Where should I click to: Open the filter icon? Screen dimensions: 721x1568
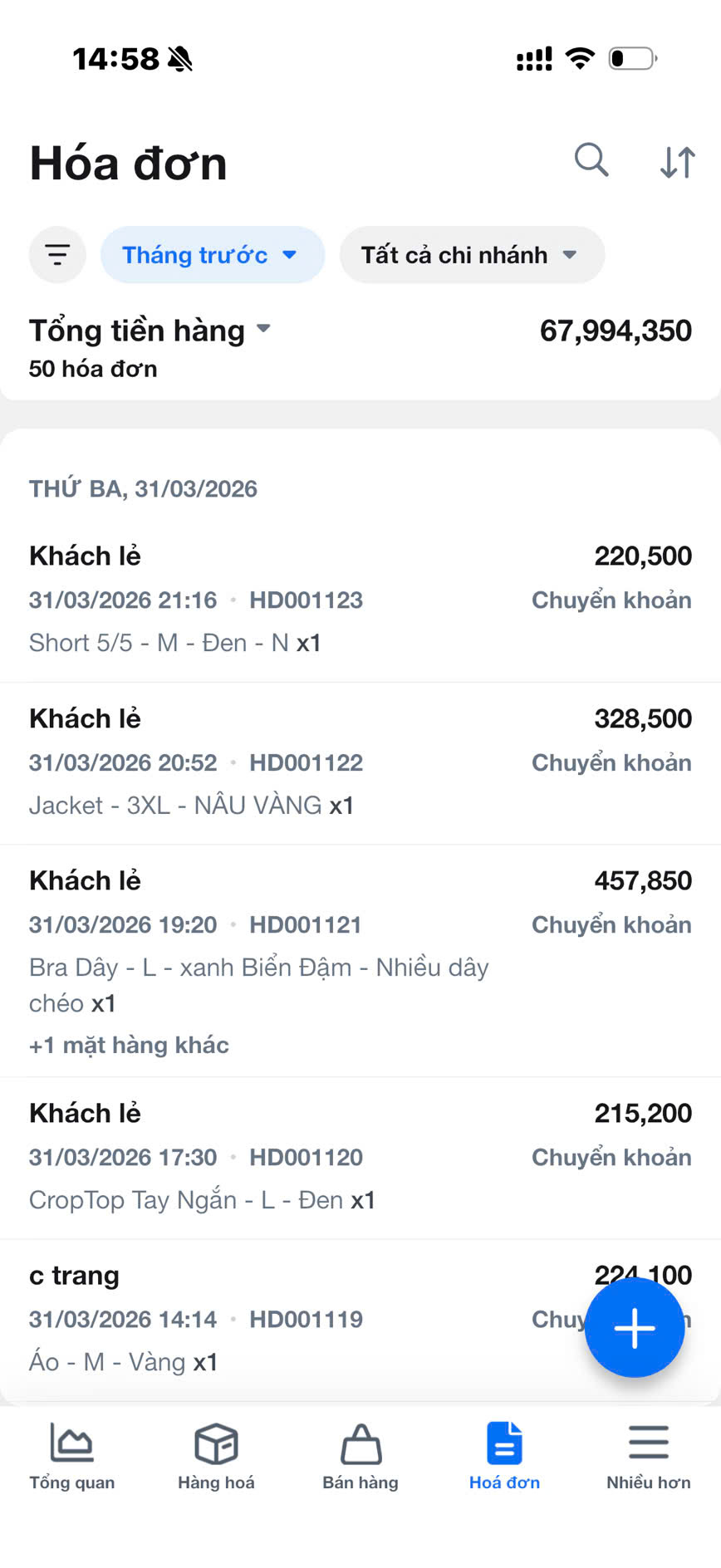pos(56,255)
